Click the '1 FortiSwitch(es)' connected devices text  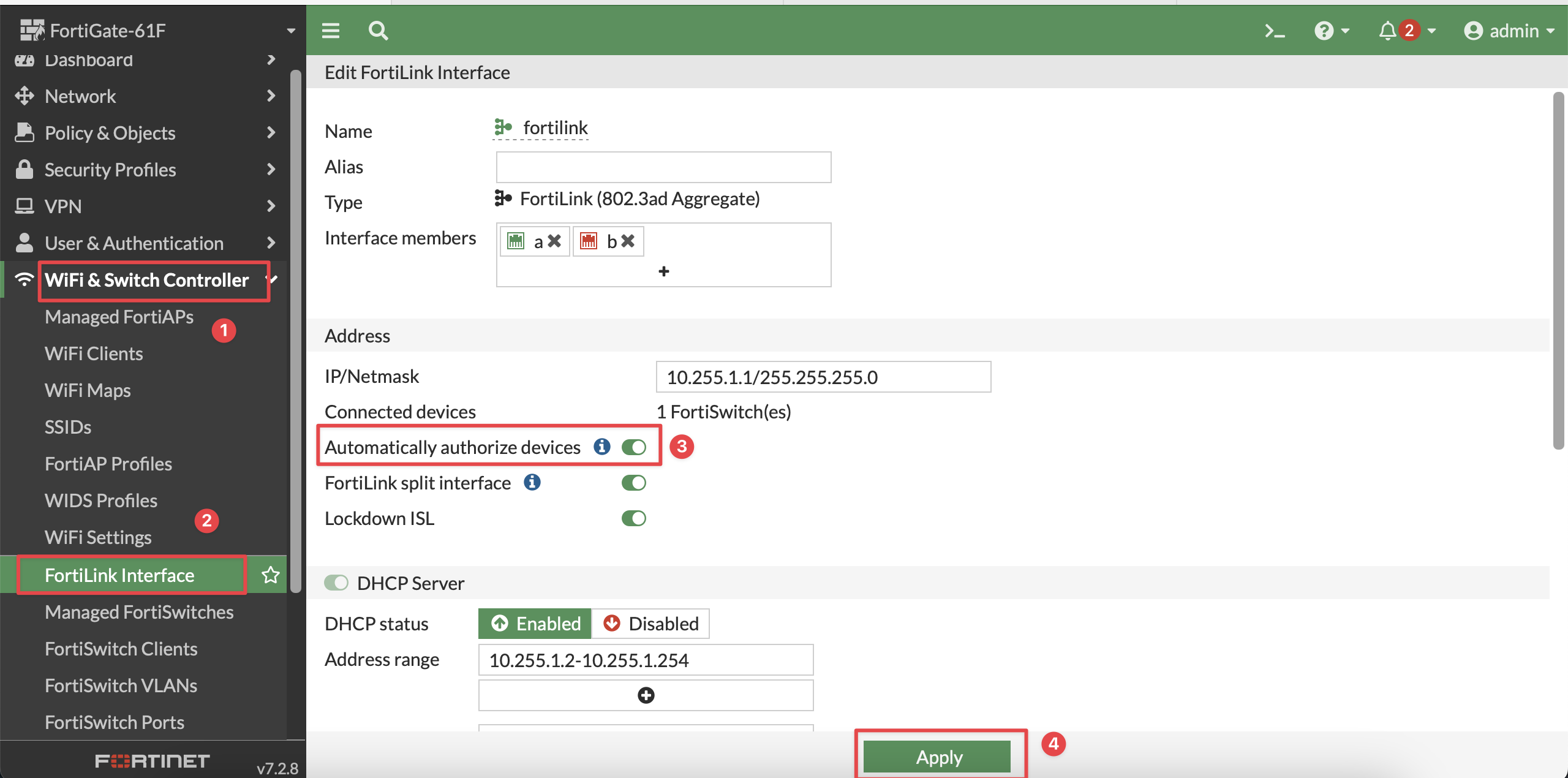(x=724, y=412)
